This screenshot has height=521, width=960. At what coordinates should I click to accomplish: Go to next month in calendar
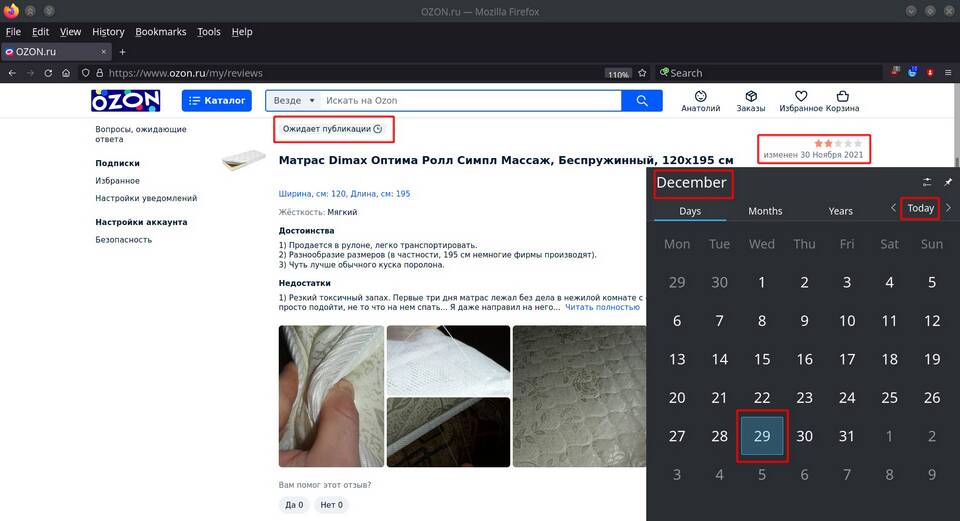tap(948, 208)
